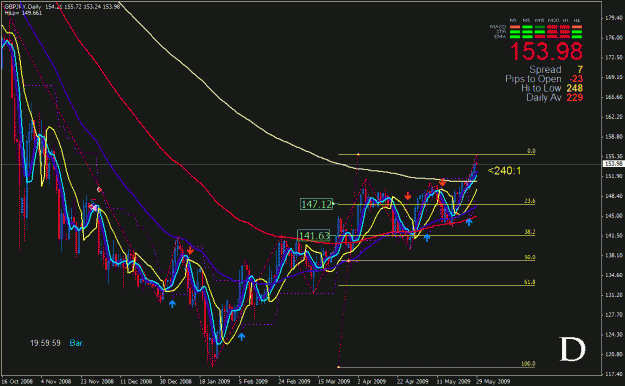Click the GBPJPY Daily symbol label

tap(24, 7)
